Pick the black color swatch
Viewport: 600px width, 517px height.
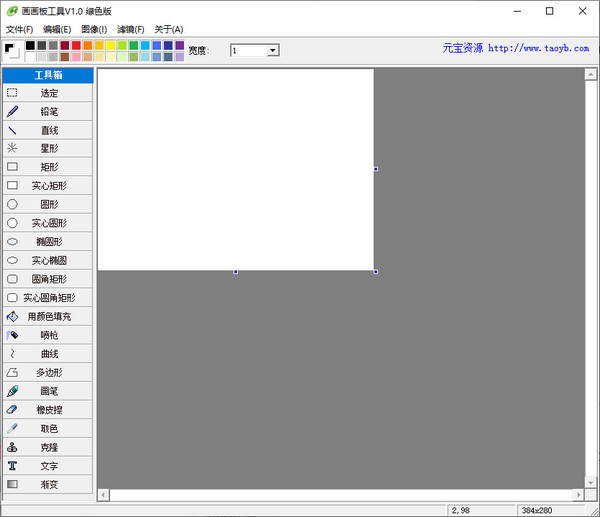coord(30,46)
